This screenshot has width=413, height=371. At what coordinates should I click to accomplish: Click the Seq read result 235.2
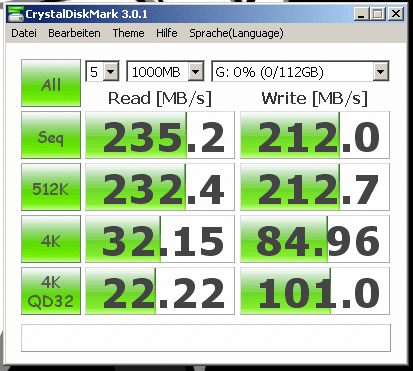tap(160, 135)
